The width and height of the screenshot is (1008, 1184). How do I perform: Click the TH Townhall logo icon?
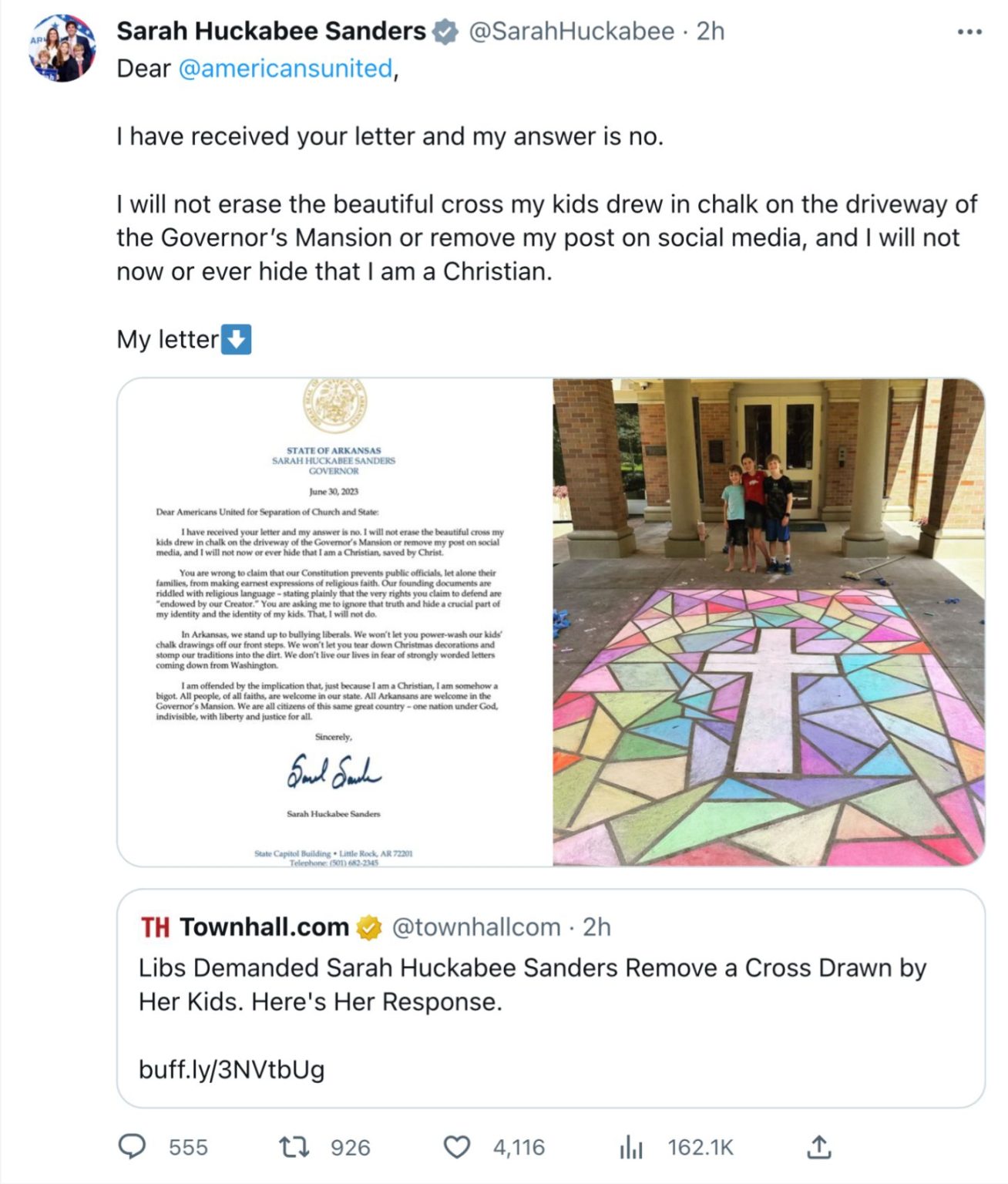pos(155,927)
